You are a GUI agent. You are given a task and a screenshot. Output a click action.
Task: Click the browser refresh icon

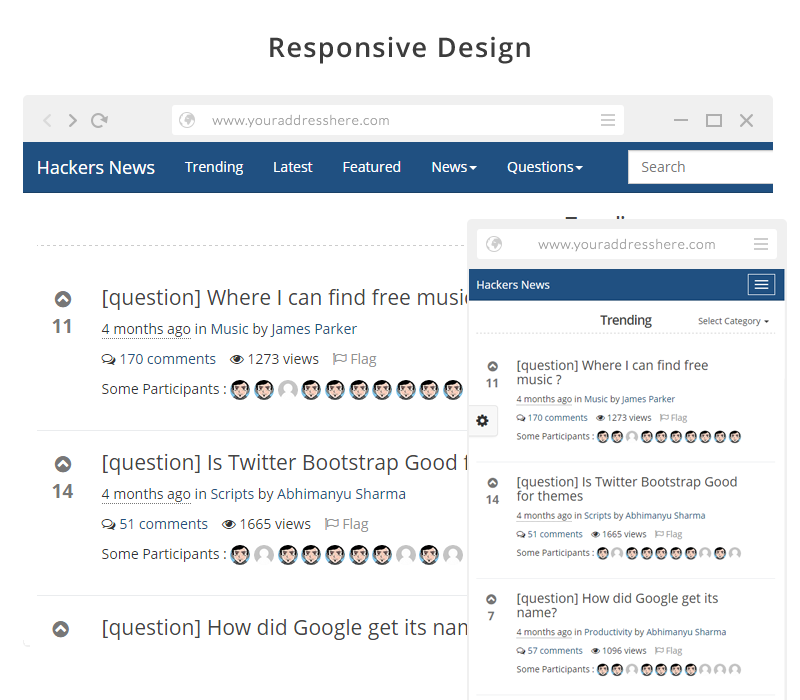click(99, 121)
